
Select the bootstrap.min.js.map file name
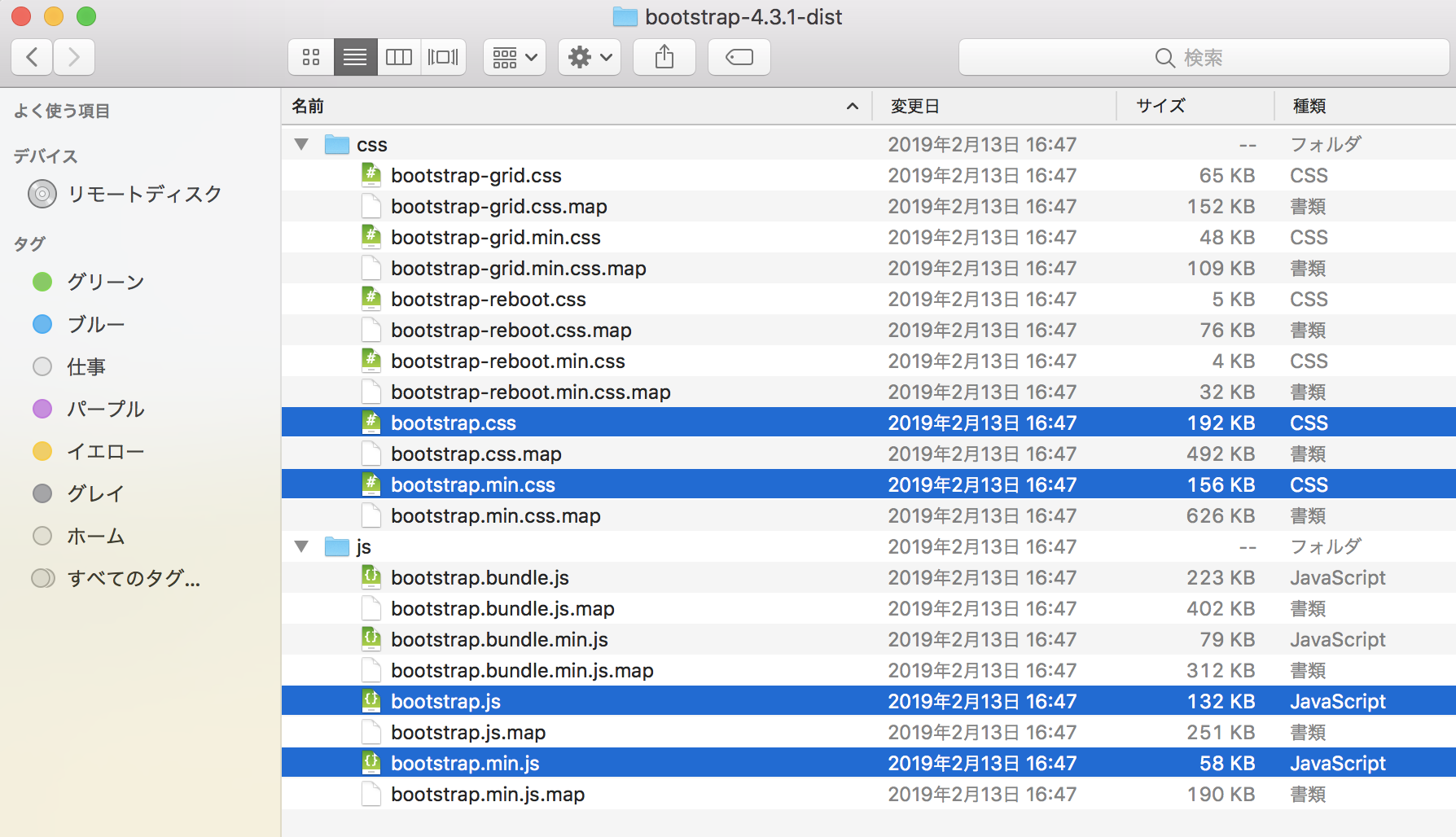(x=488, y=795)
